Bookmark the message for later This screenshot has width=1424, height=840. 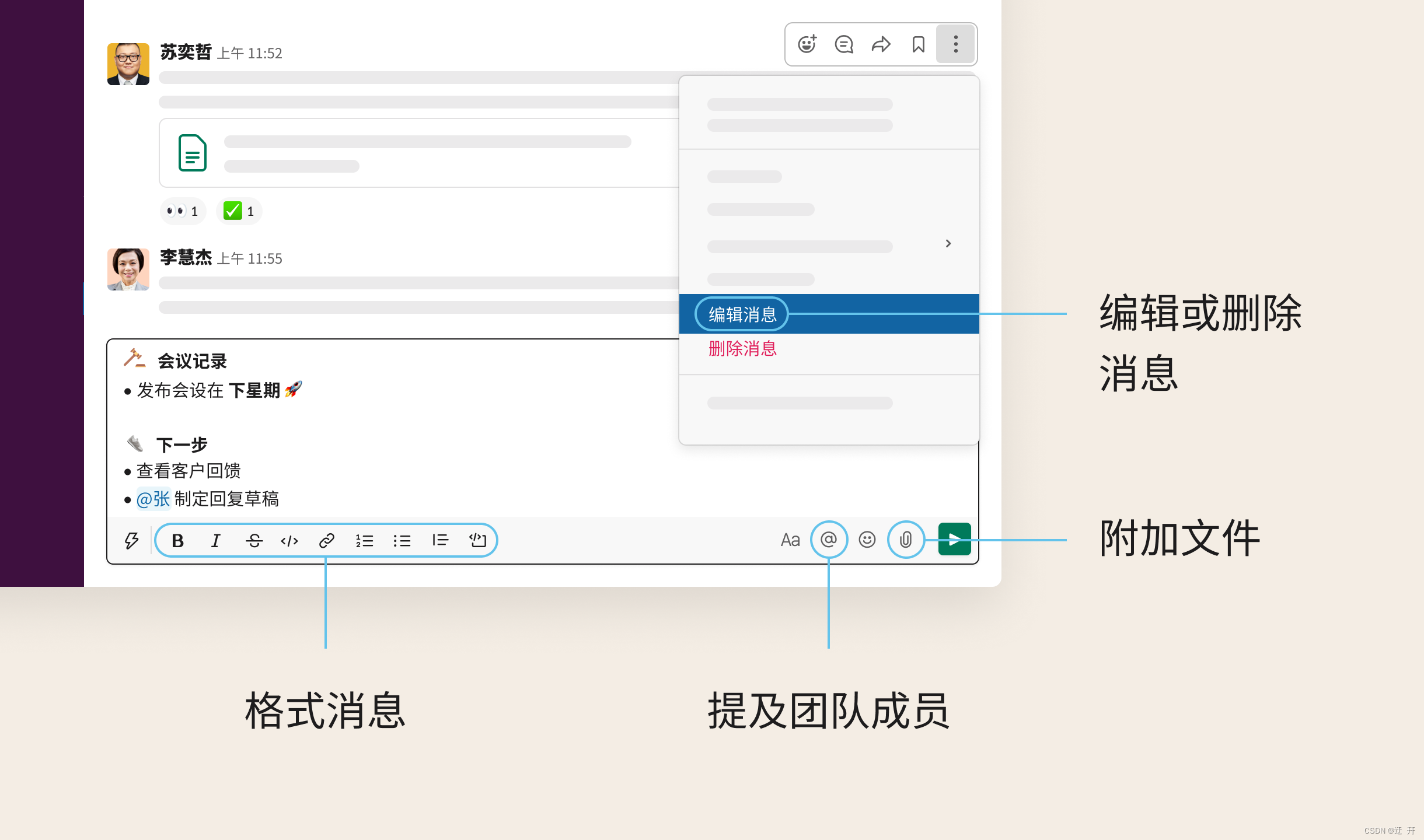click(x=919, y=44)
